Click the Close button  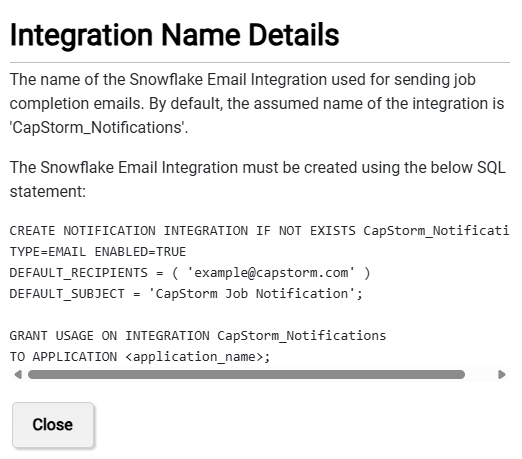click(x=53, y=425)
